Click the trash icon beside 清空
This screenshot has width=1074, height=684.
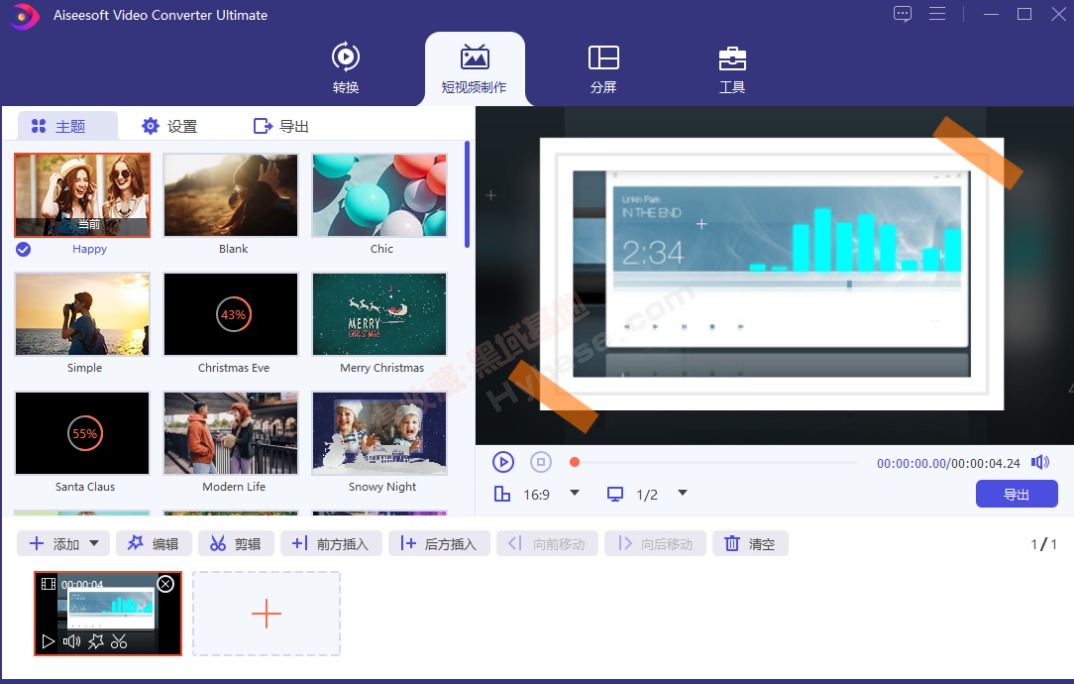point(732,544)
